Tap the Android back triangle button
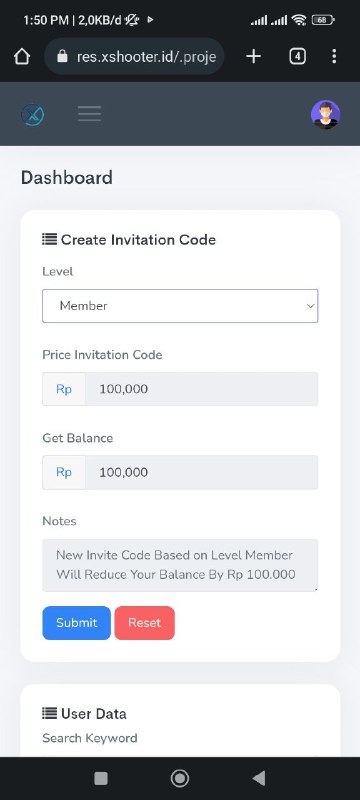 pos(259,778)
